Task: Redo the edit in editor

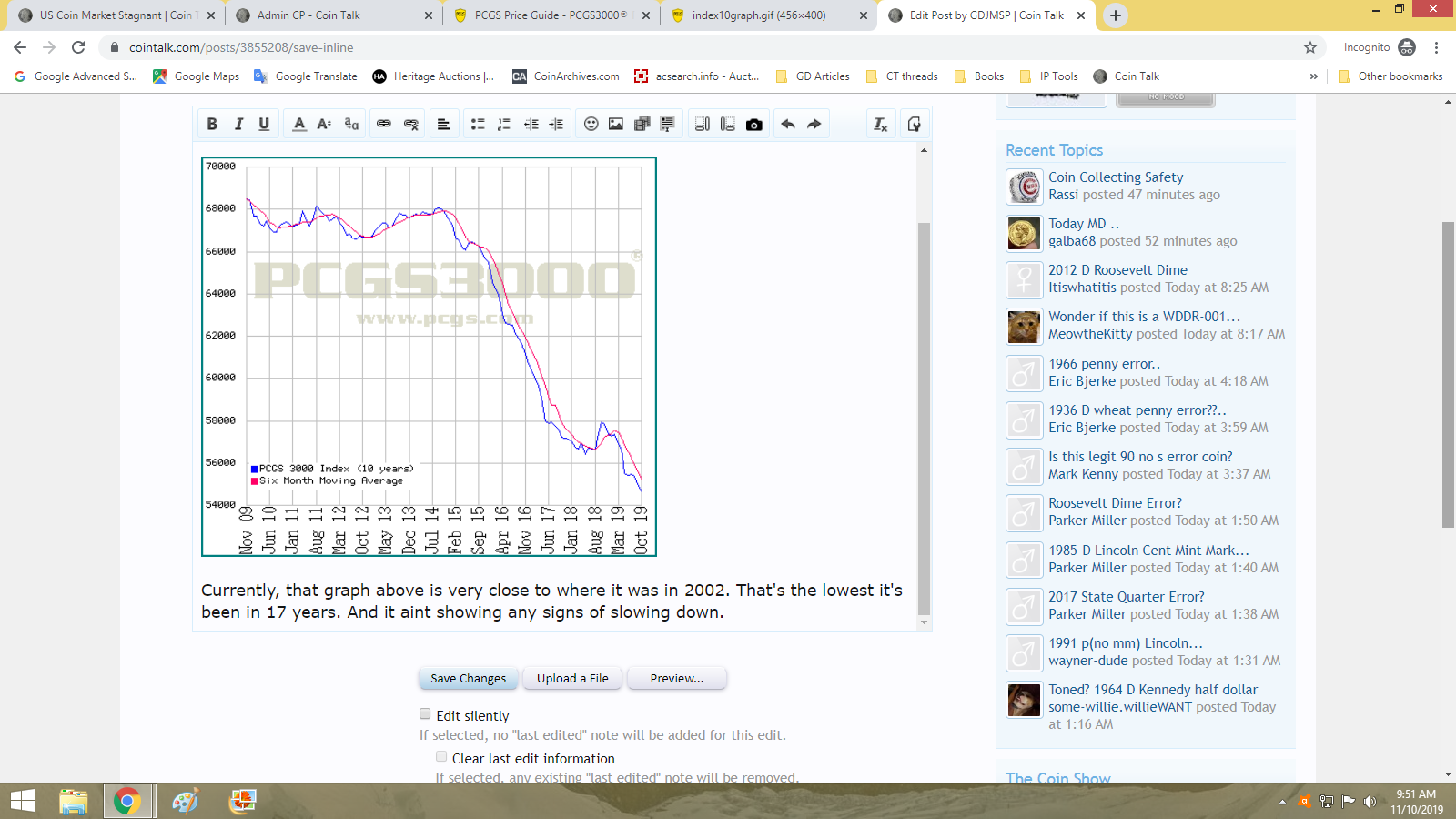Action: pyautogui.click(x=814, y=124)
